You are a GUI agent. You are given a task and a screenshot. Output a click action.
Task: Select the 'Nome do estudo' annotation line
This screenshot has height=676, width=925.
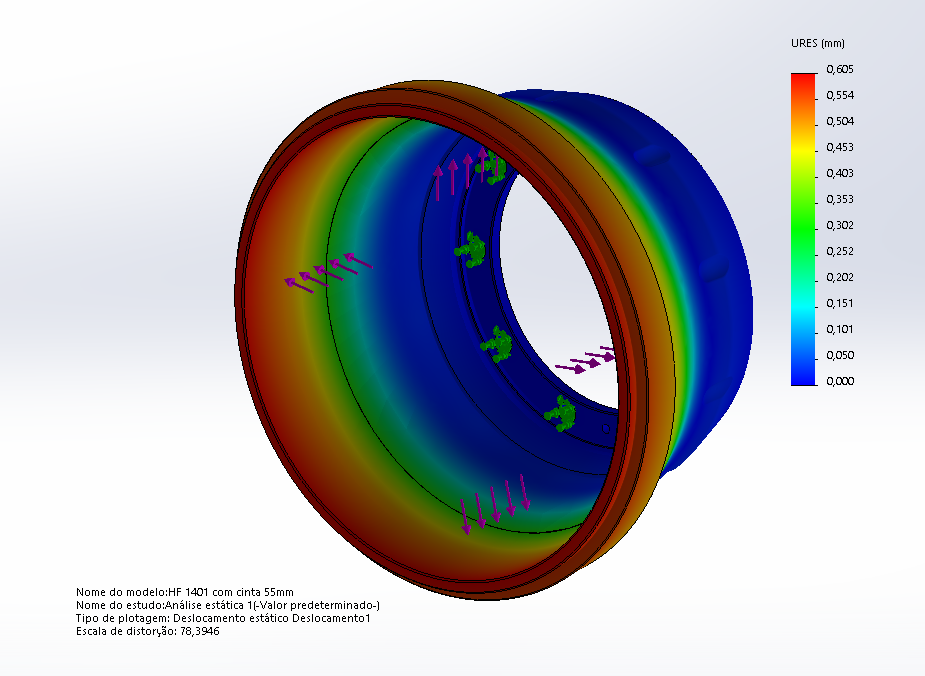pyautogui.click(x=227, y=605)
